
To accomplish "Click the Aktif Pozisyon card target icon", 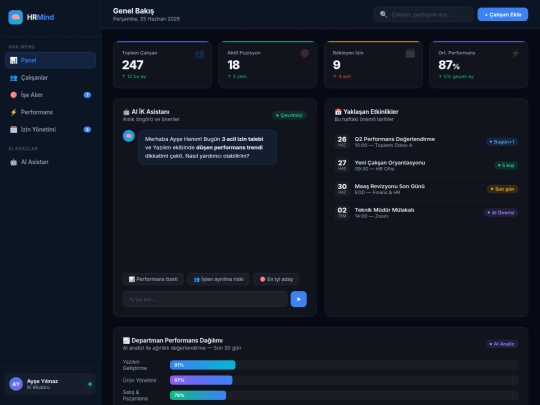I will coord(305,53).
